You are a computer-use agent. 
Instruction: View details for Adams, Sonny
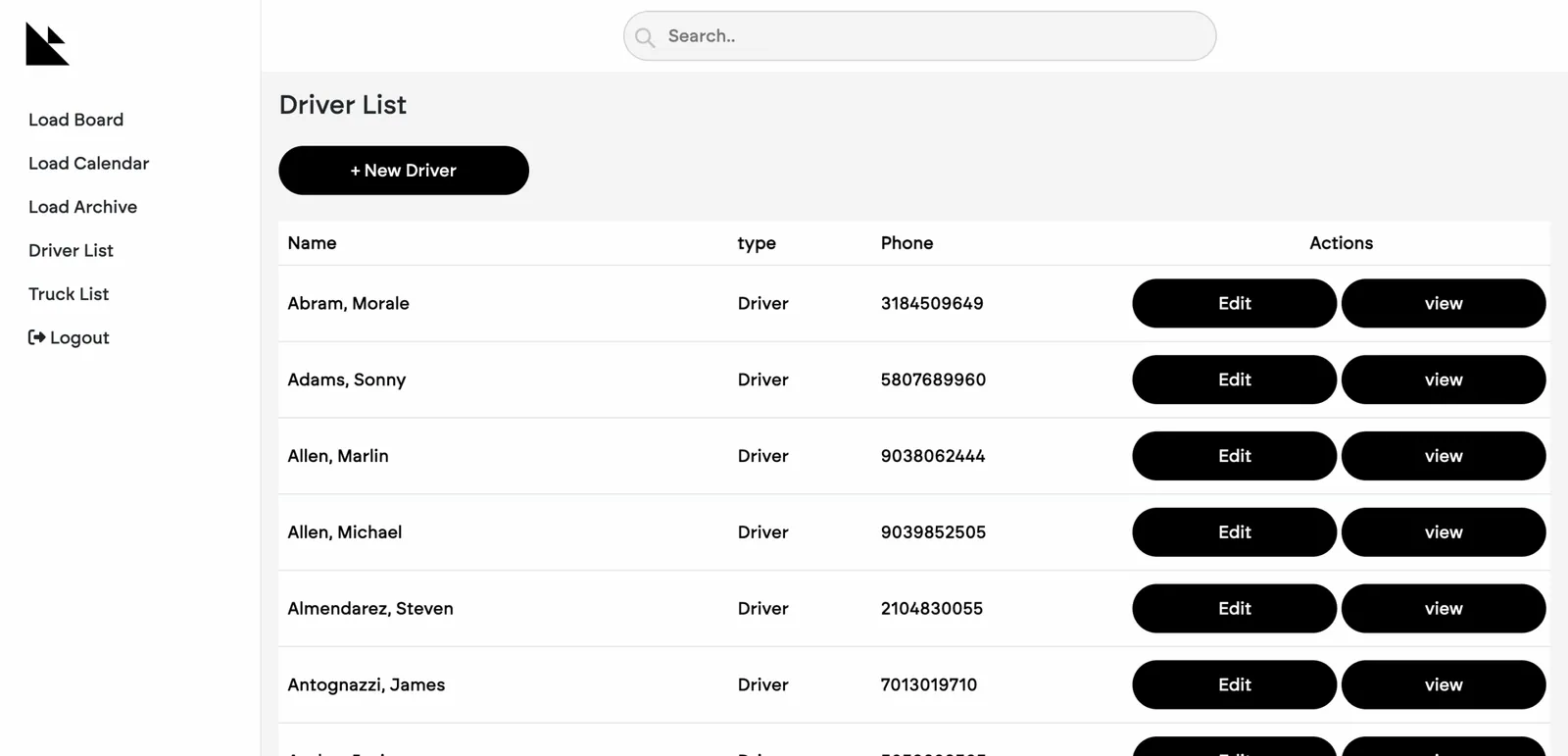1444,379
